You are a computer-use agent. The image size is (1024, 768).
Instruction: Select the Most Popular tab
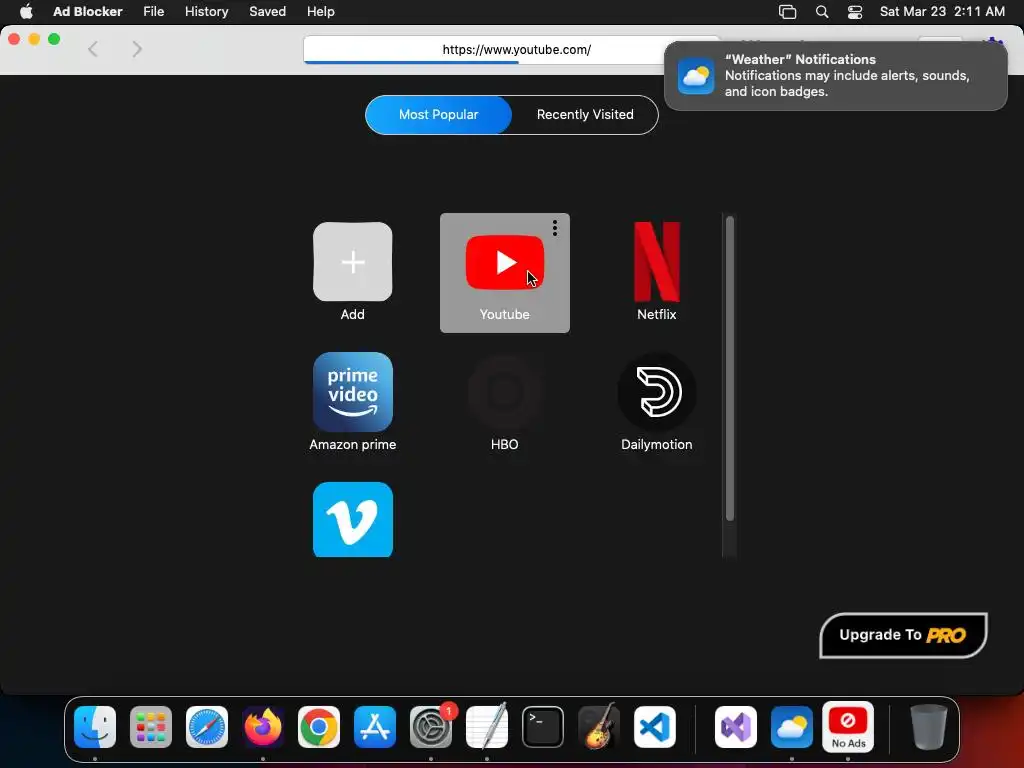click(438, 115)
